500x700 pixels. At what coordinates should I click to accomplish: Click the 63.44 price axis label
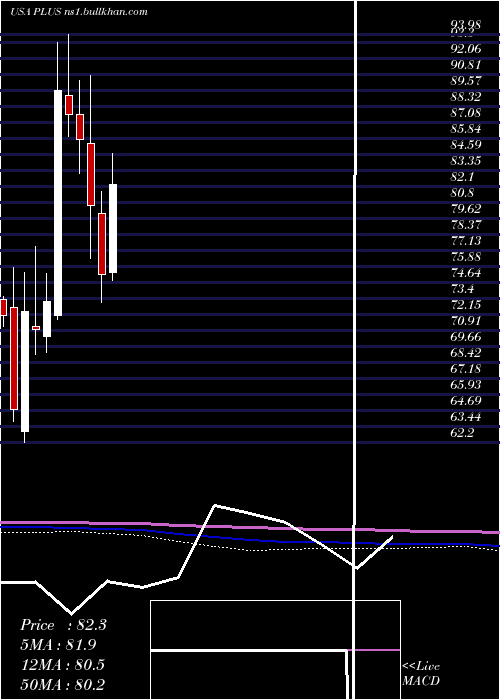(466, 417)
